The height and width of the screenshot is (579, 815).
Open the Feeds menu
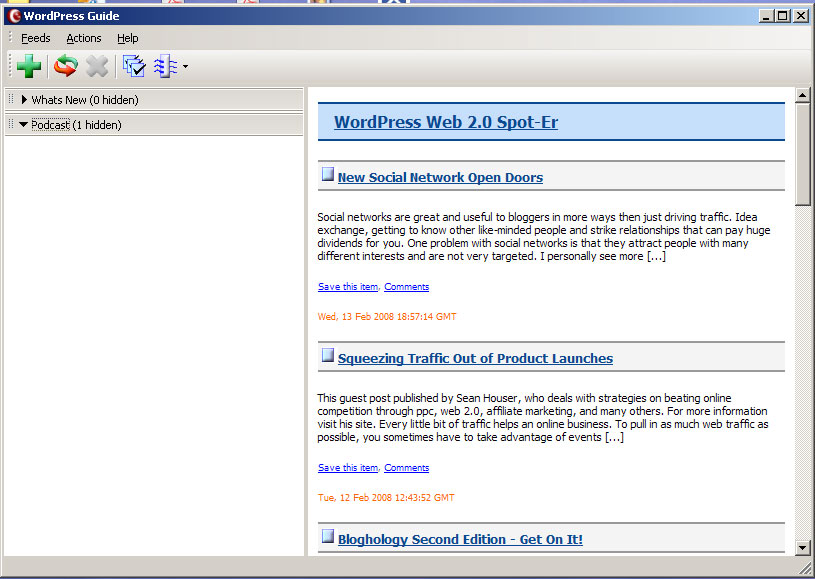point(35,38)
